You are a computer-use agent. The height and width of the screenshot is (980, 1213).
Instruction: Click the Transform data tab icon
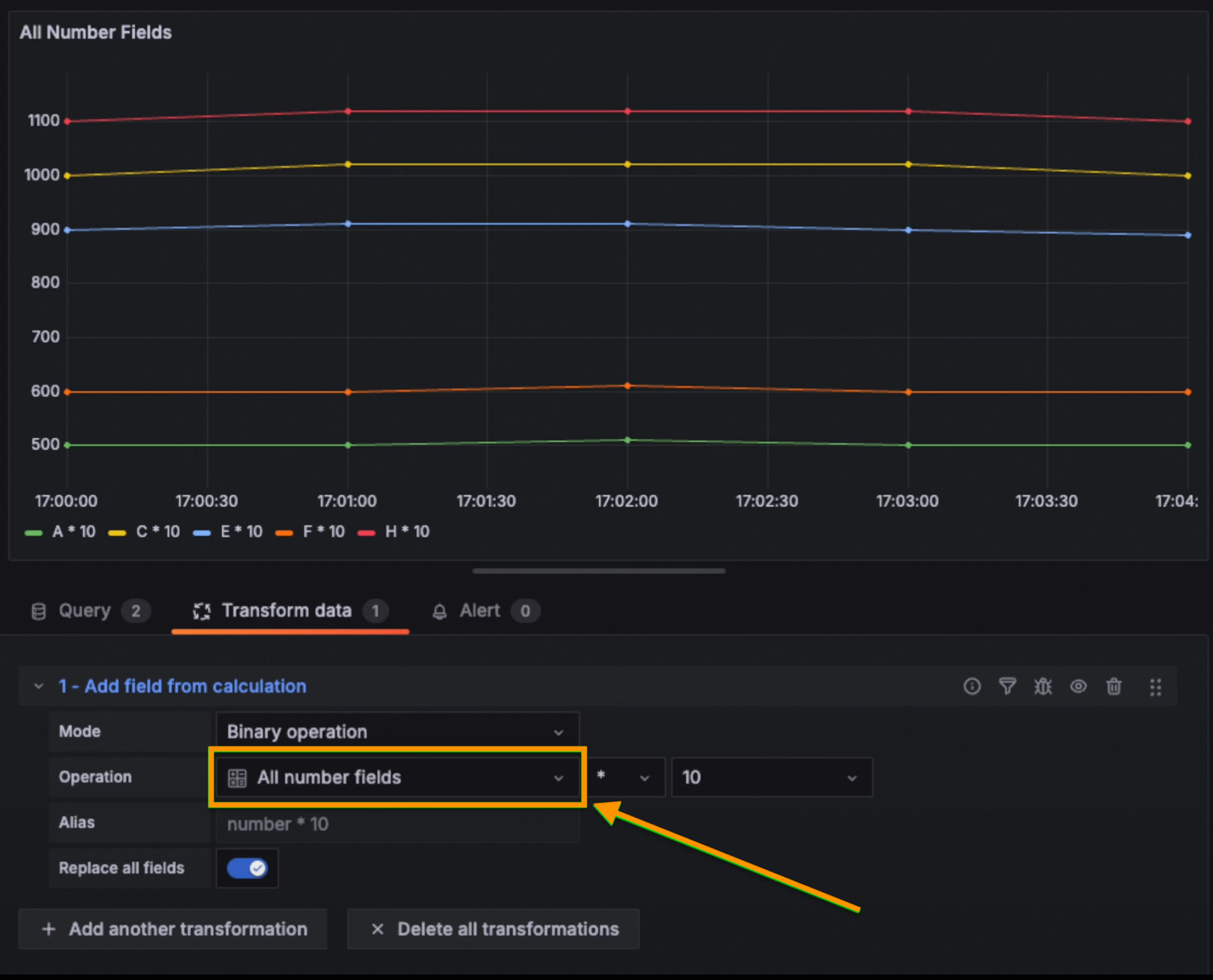pos(202,611)
